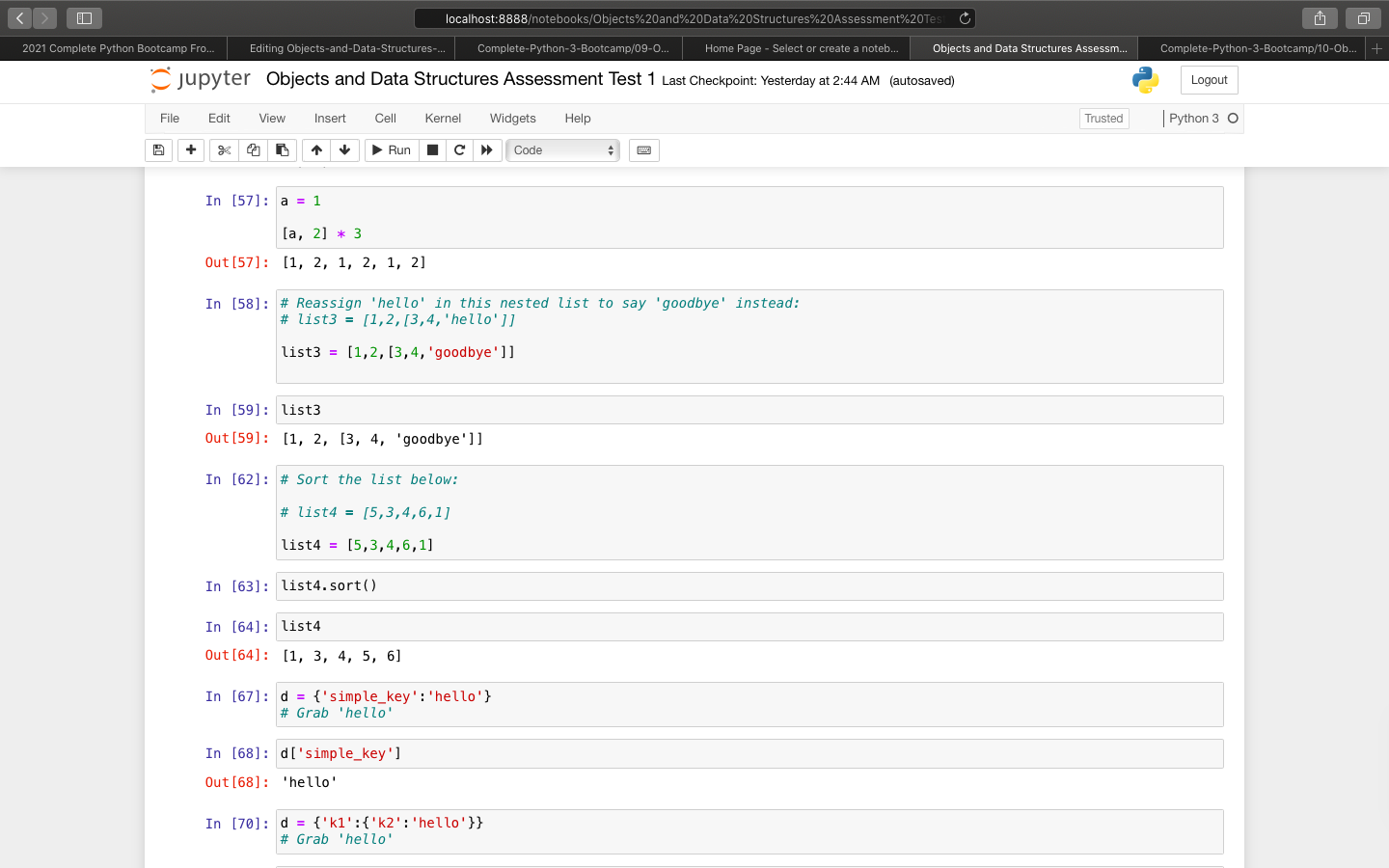The height and width of the screenshot is (868, 1389).
Task: Check the Trusted notebook status
Action: tap(1103, 118)
